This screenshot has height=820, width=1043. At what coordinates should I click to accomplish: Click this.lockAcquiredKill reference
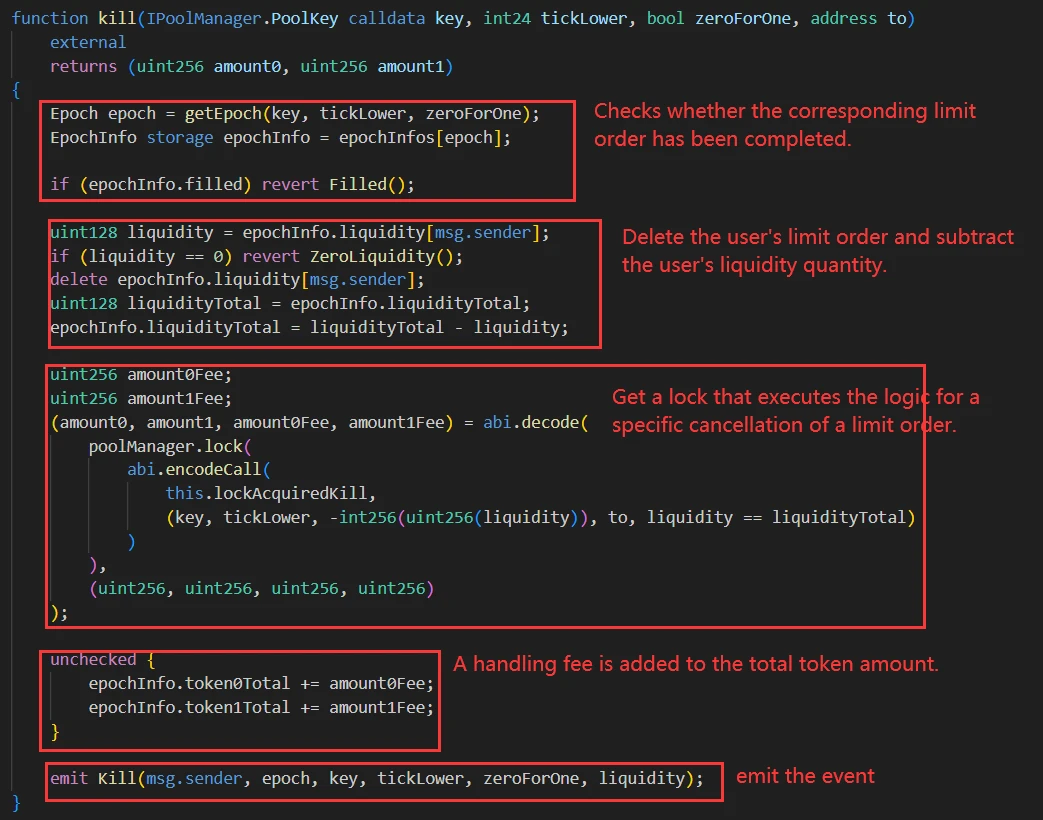(270, 492)
